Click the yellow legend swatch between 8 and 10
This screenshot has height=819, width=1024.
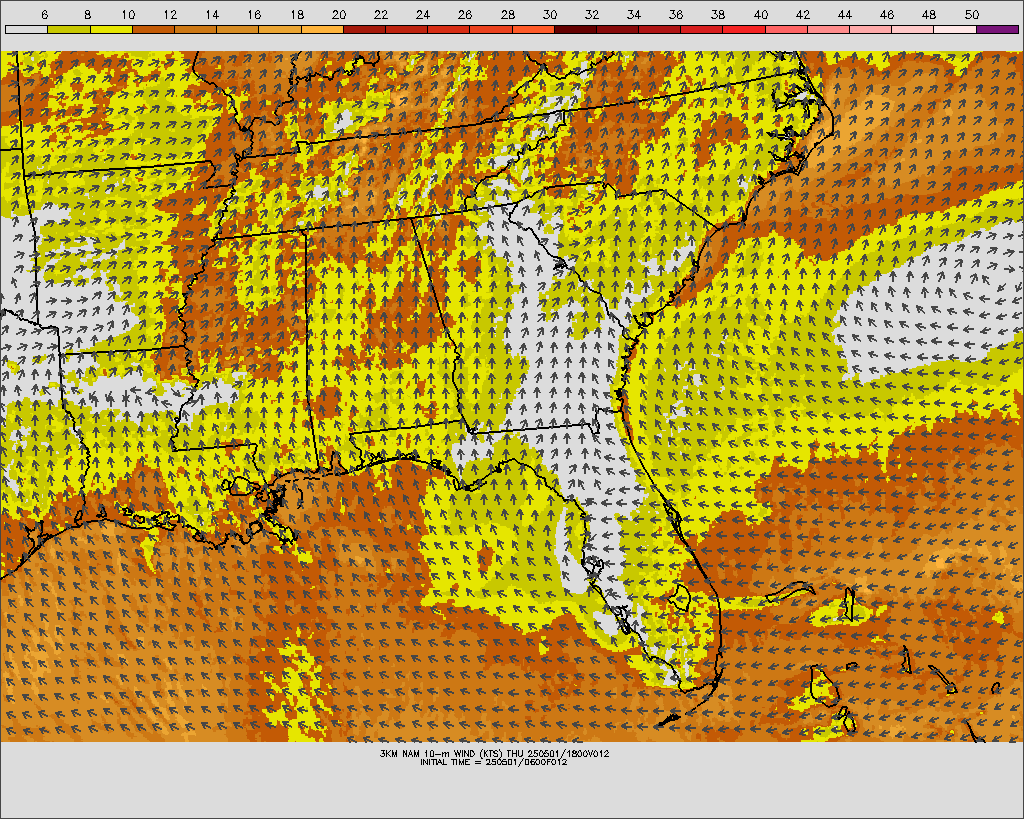click(x=111, y=29)
